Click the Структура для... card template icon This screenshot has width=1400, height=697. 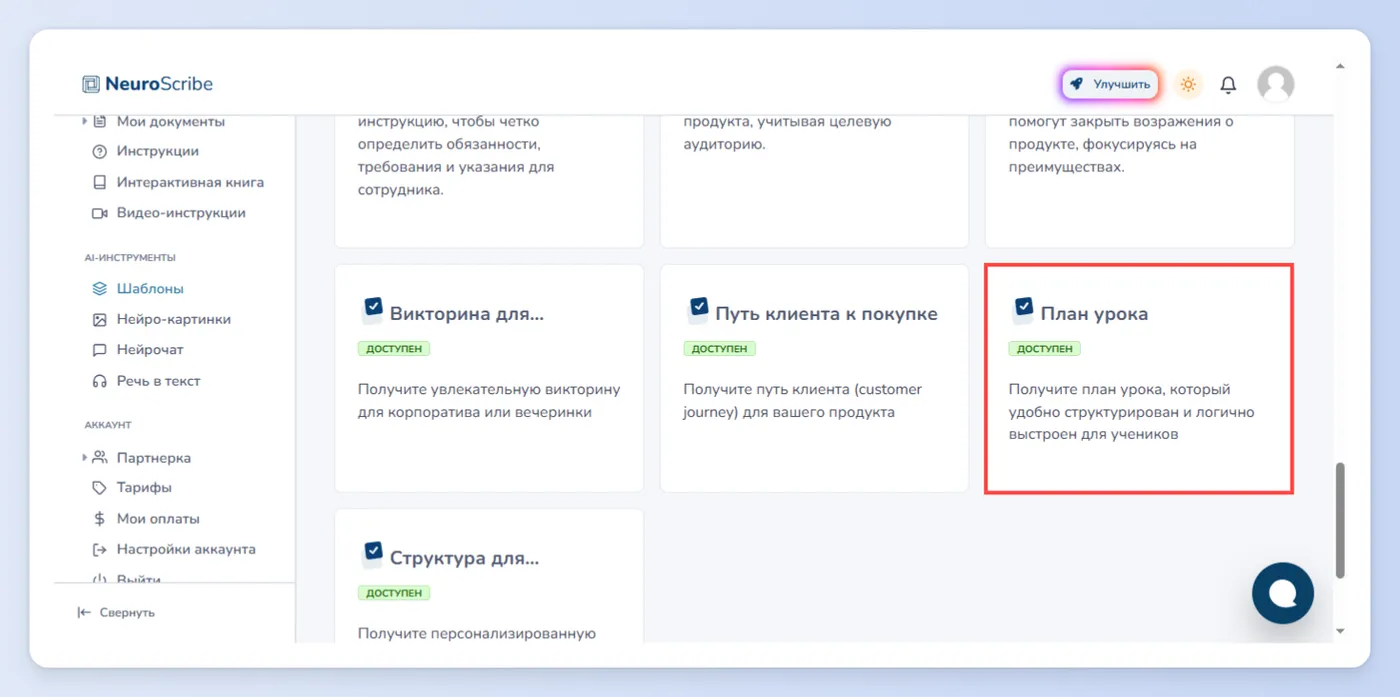[x=372, y=554]
